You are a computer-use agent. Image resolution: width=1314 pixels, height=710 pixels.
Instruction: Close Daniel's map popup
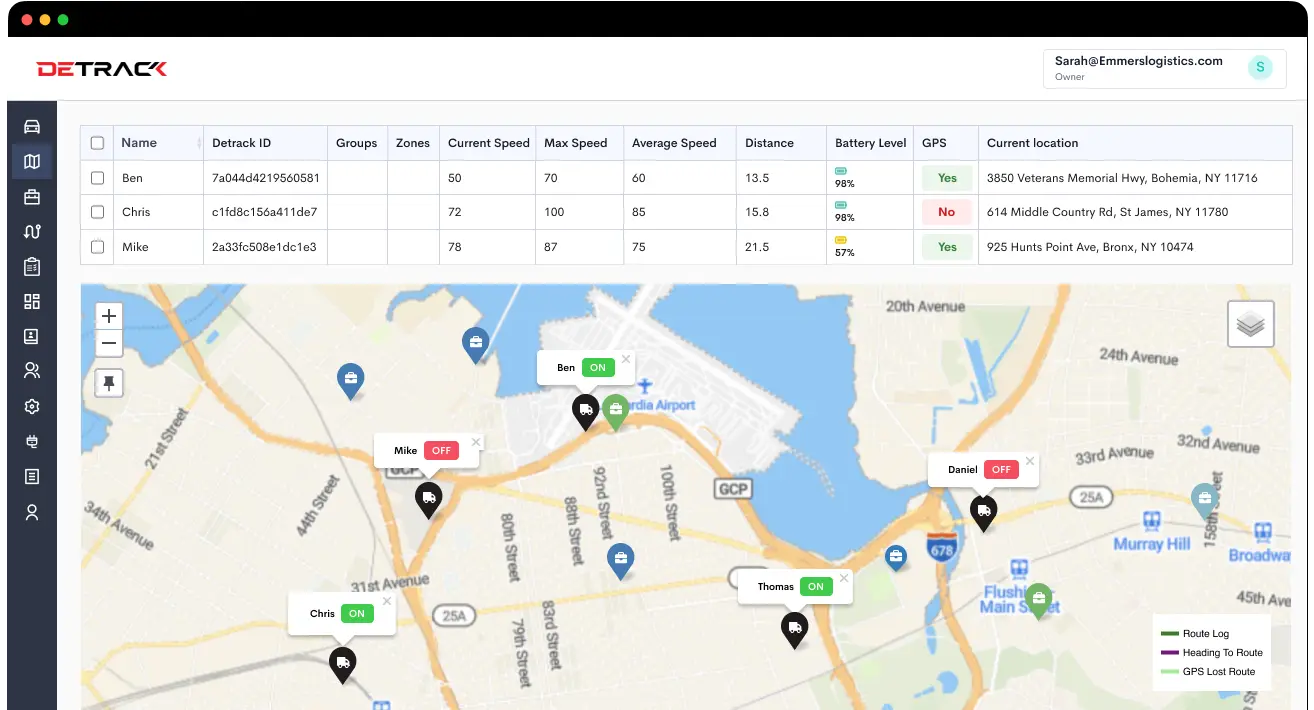point(1030,462)
